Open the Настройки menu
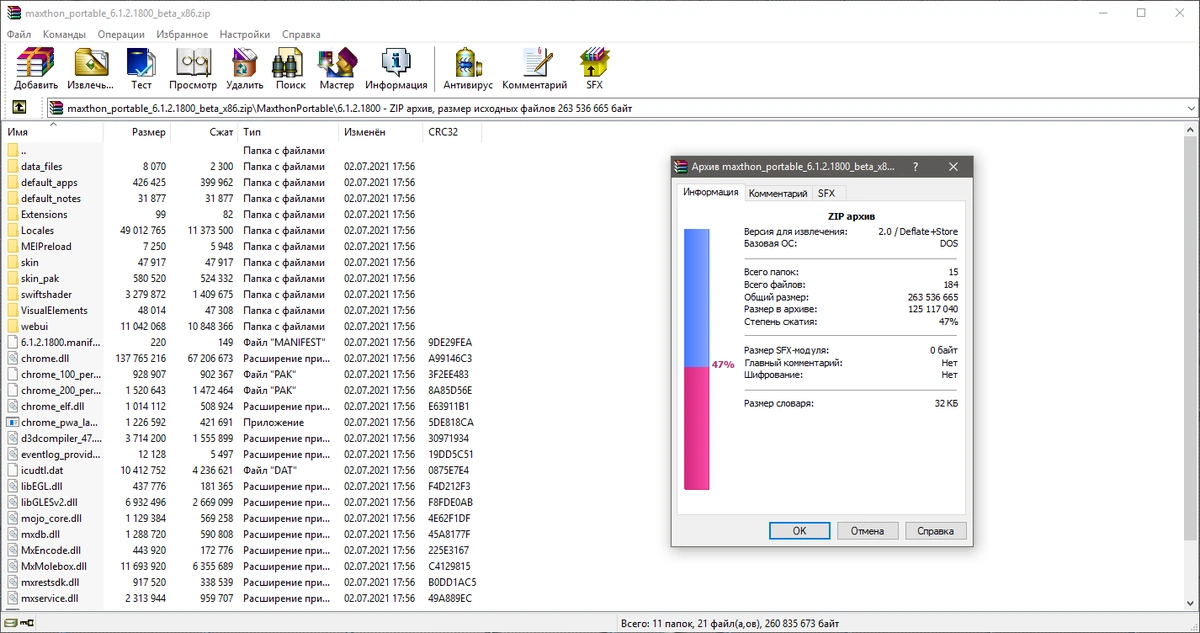Viewport: 1200px width, 633px height. [245, 34]
